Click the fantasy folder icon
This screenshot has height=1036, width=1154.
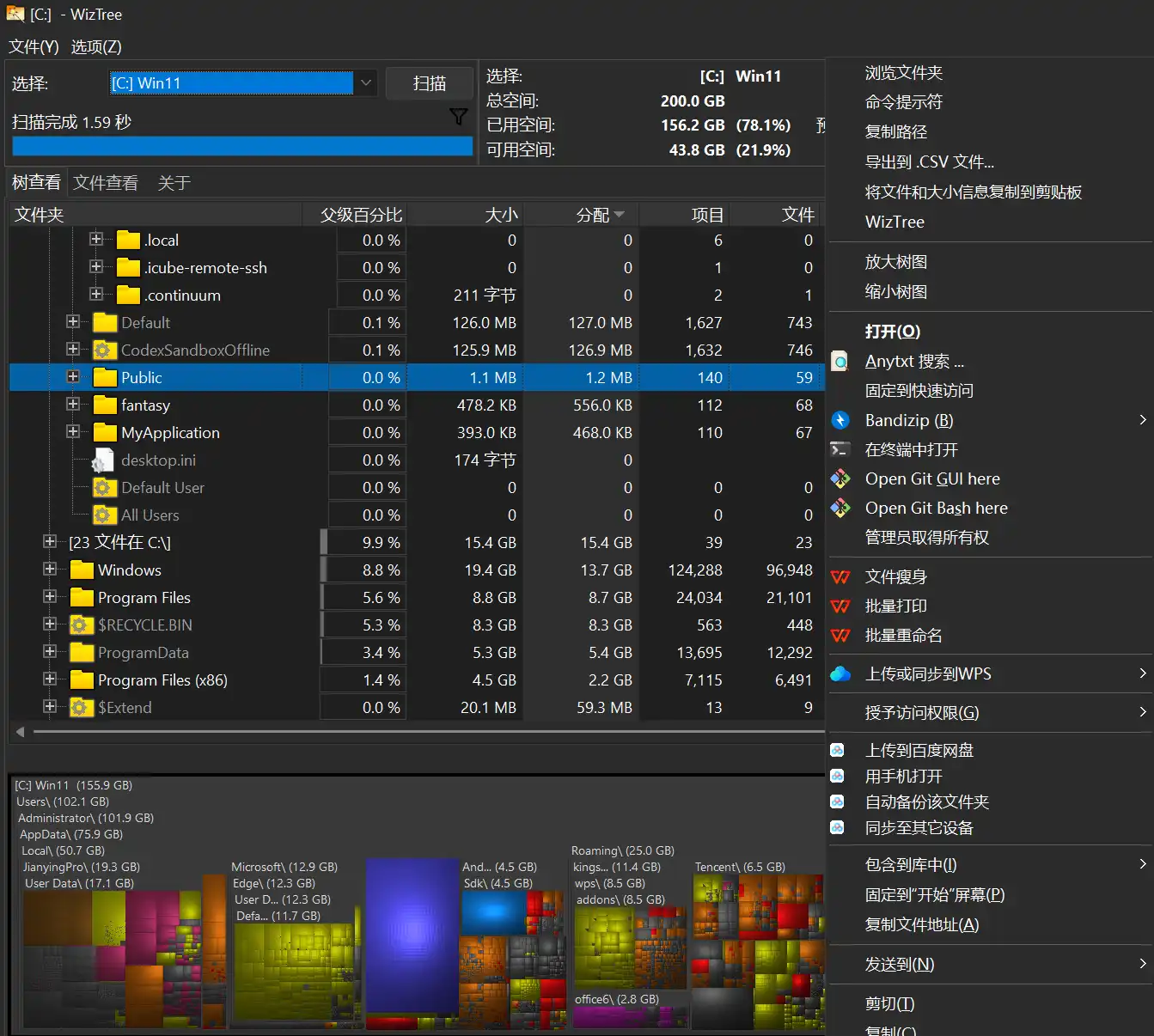point(105,405)
